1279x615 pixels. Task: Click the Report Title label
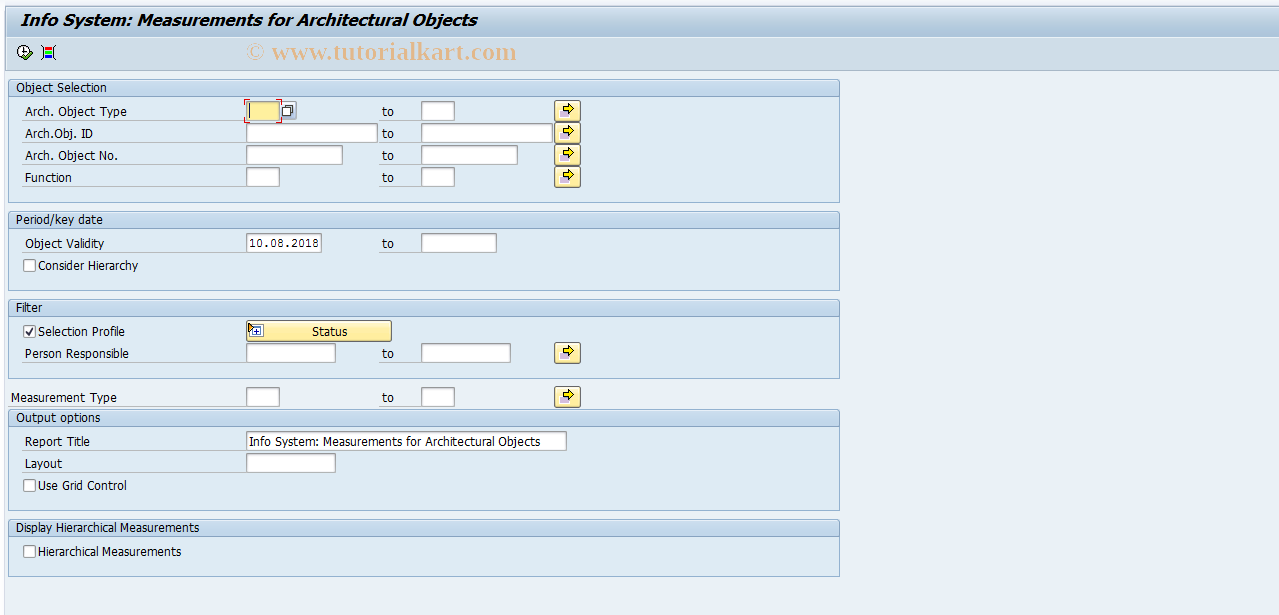tap(57, 442)
